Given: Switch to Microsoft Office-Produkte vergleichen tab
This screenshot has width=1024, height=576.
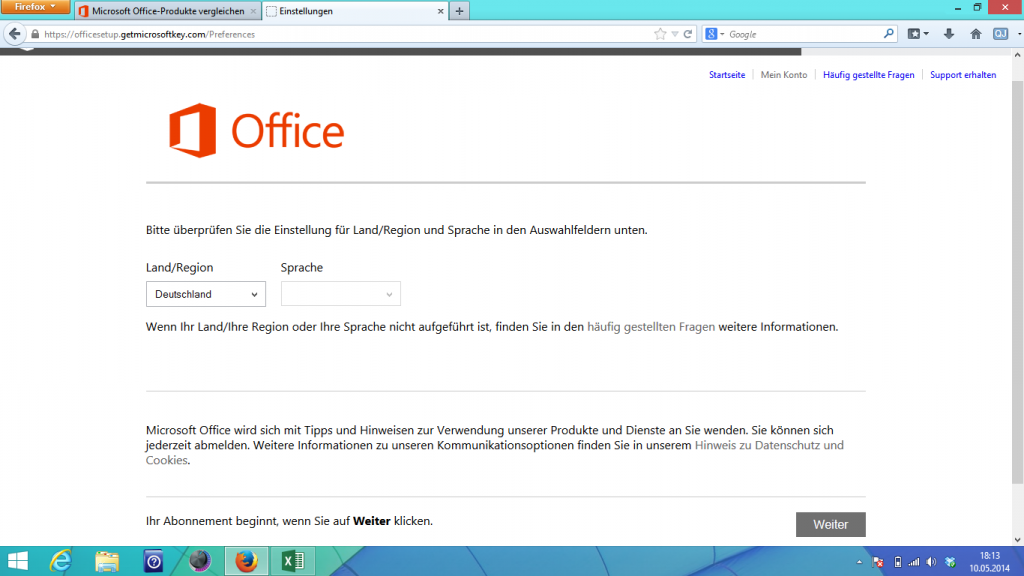Looking at the screenshot, I should tap(168, 11).
